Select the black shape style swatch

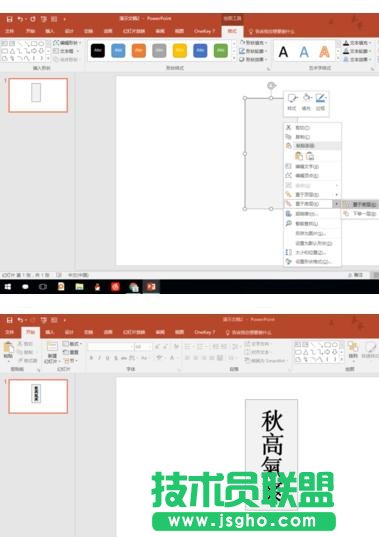pos(98,51)
